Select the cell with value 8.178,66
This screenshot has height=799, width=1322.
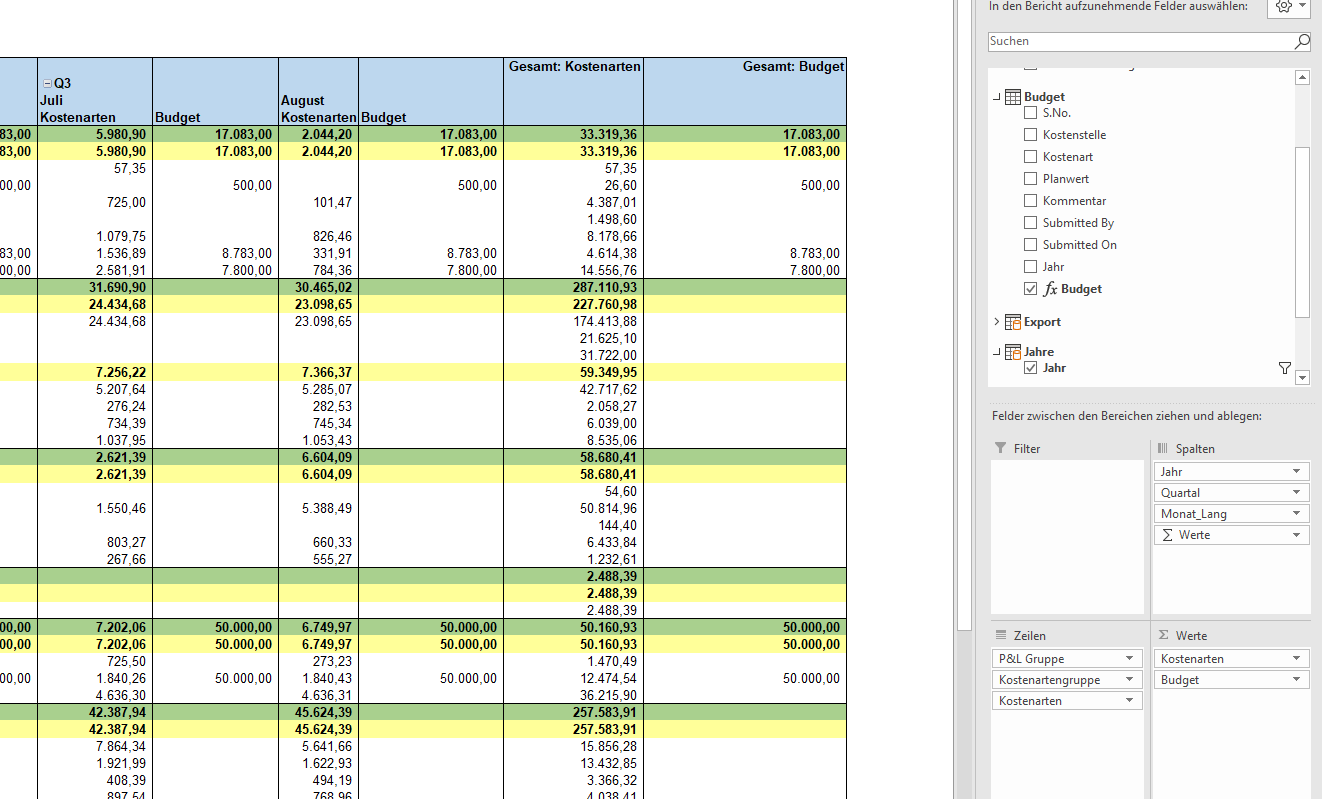pyautogui.click(x=573, y=237)
